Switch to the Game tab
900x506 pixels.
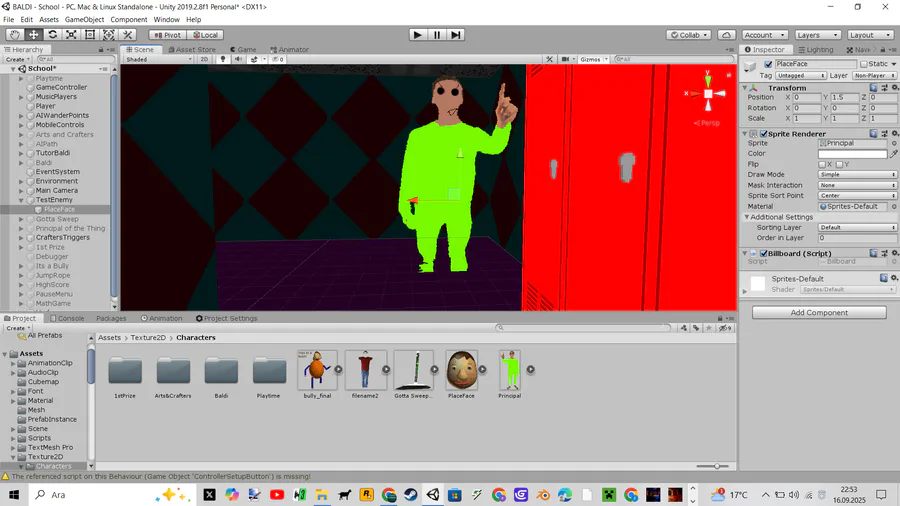pyautogui.click(x=243, y=49)
